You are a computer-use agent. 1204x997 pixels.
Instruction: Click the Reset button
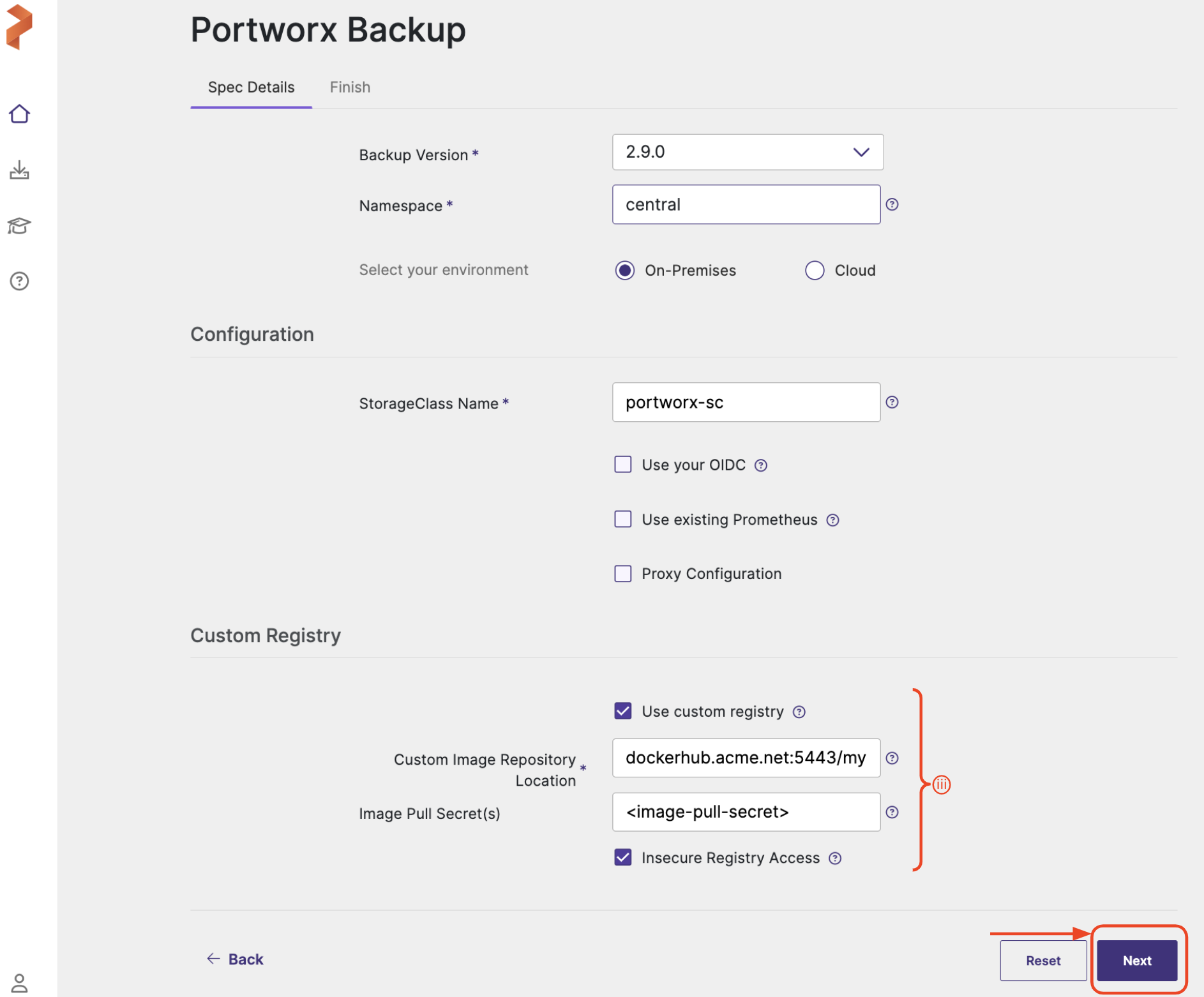pyautogui.click(x=1043, y=960)
